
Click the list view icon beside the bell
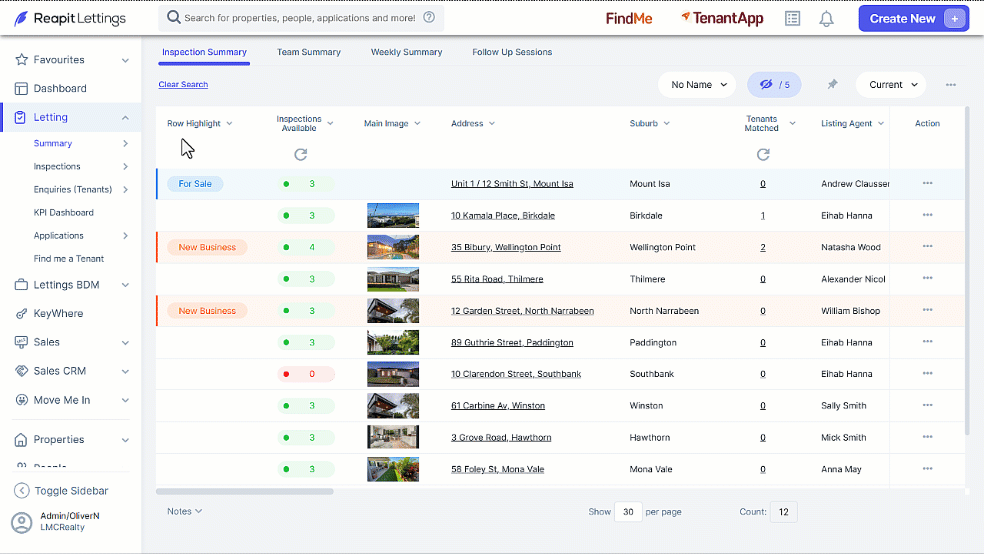point(793,19)
